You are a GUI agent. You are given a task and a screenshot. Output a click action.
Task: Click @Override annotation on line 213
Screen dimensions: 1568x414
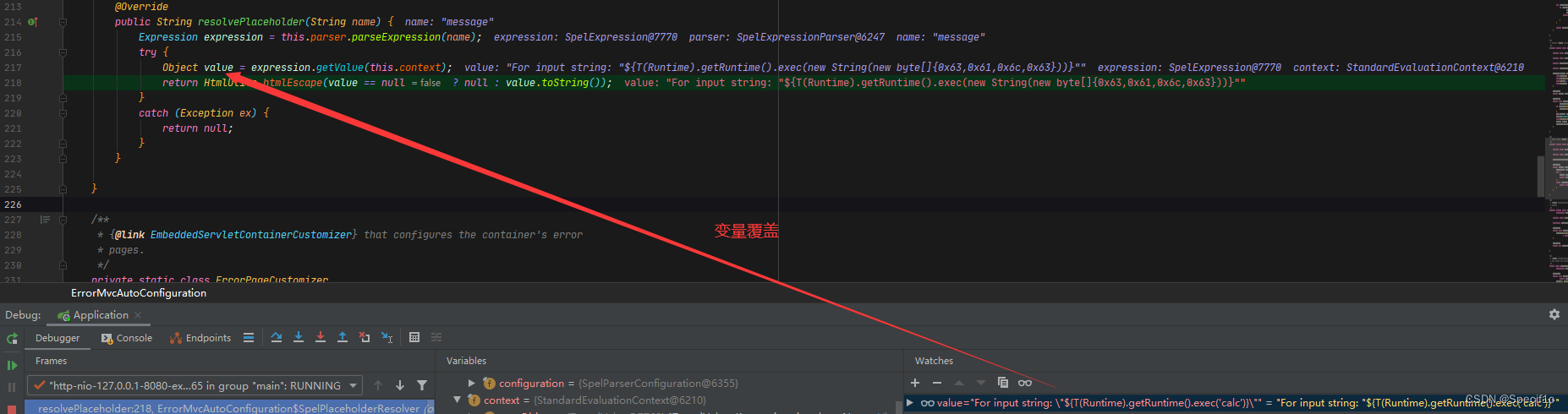pyautogui.click(x=141, y=7)
